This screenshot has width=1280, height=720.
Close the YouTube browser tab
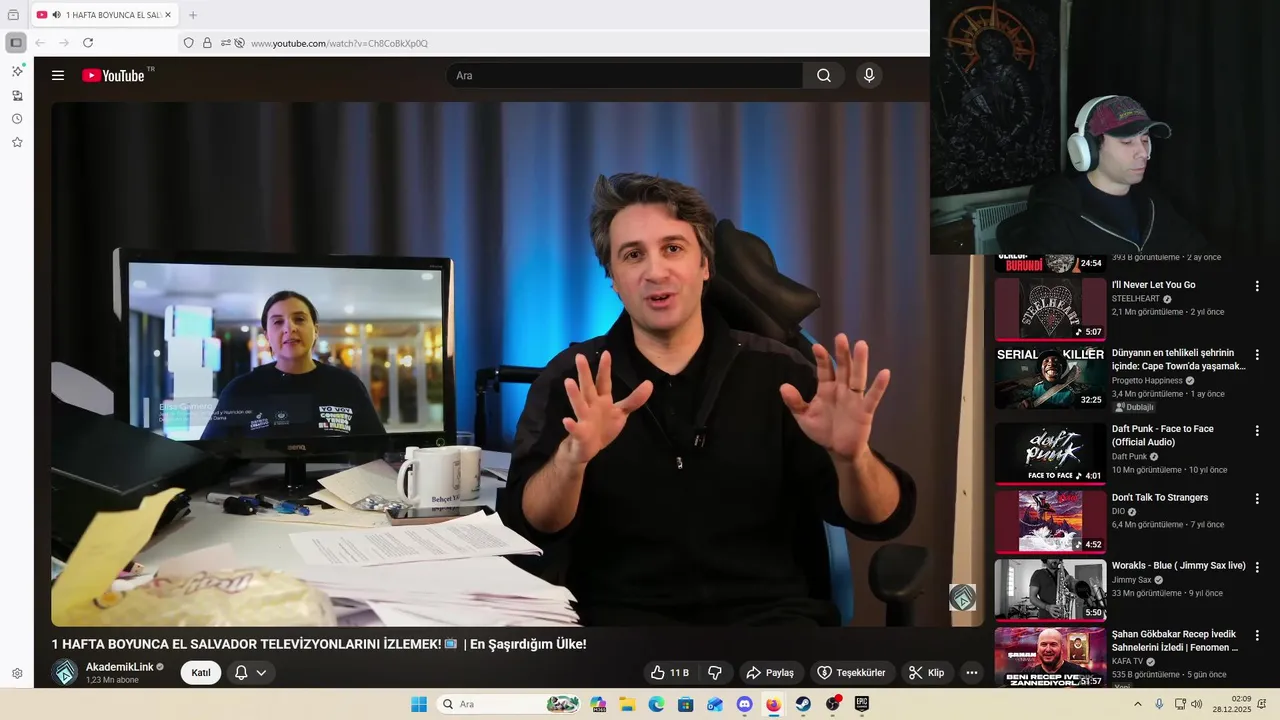coord(167,15)
